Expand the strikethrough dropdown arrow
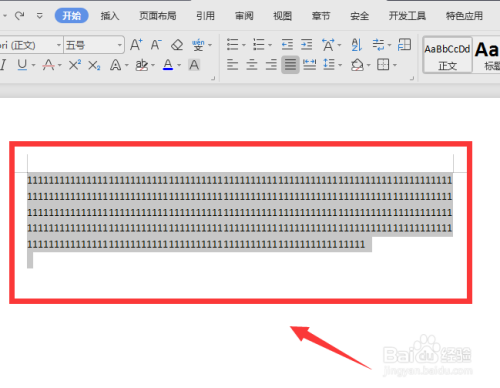The width and height of the screenshot is (500, 388). coord(60,65)
